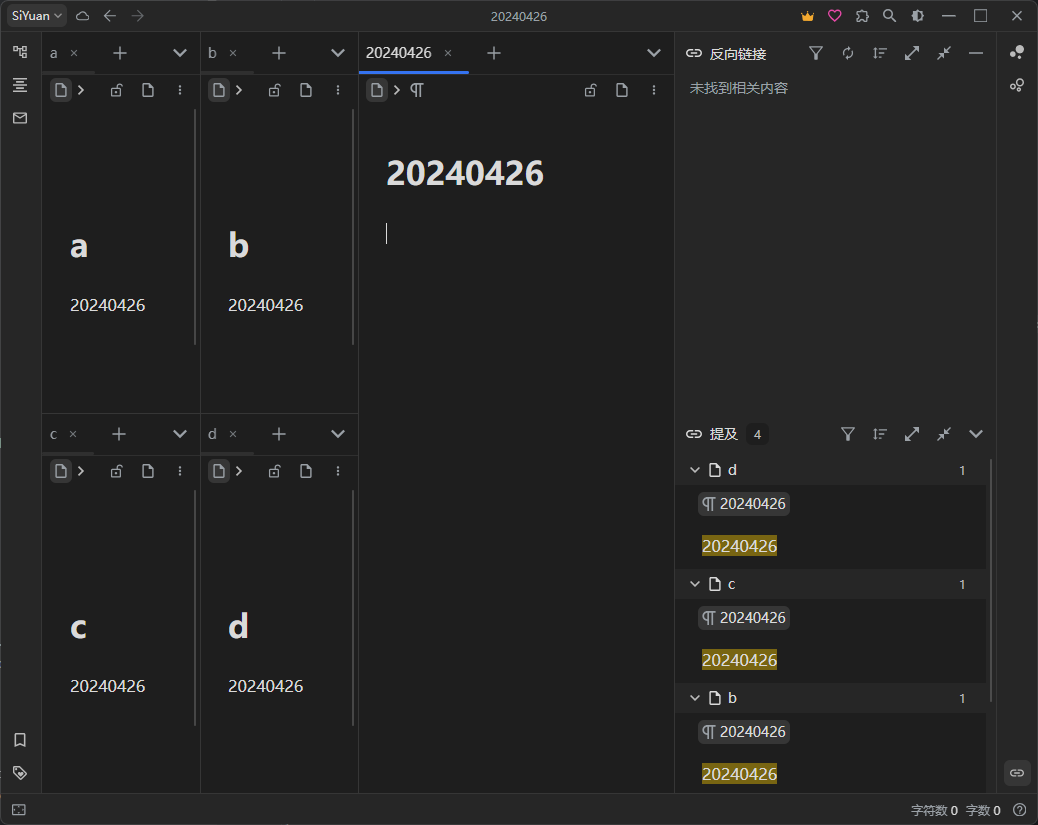Add new tab in the b pane

(x=279, y=53)
